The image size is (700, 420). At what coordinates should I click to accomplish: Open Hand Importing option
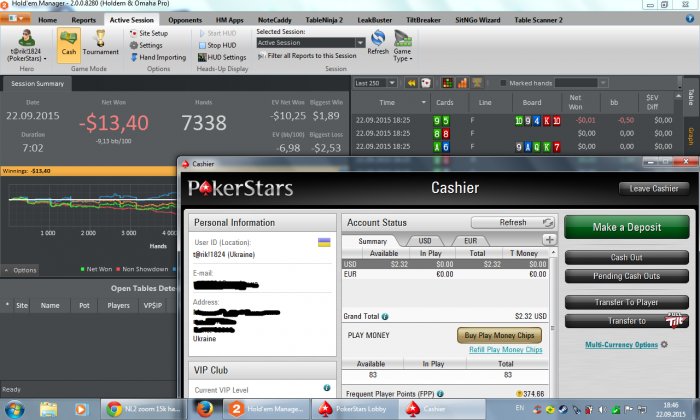[x=158, y=57]
